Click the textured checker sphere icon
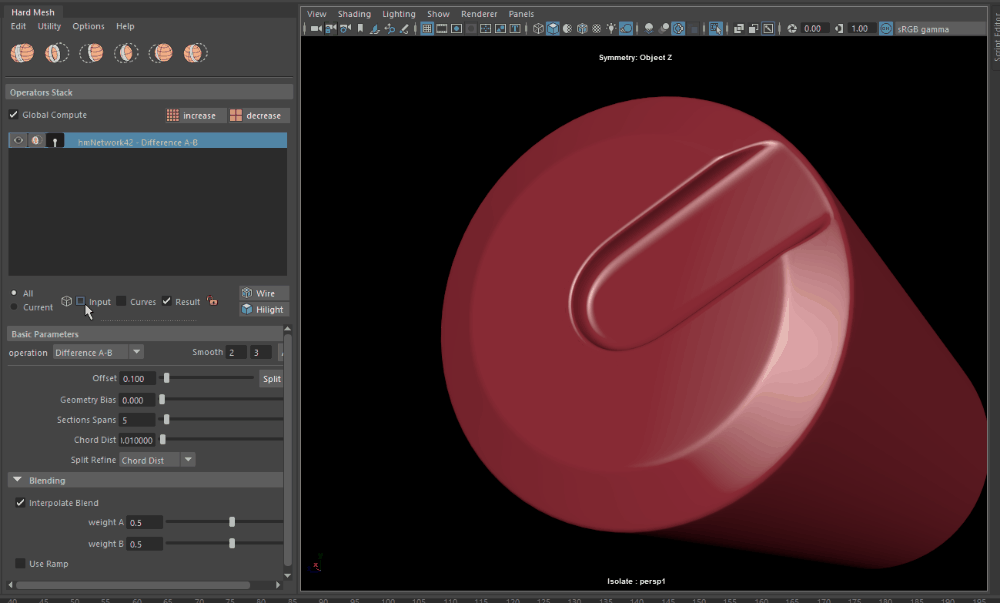Image resolution: width=1000 pixels, height=603 pixels. tap(596, 29)
